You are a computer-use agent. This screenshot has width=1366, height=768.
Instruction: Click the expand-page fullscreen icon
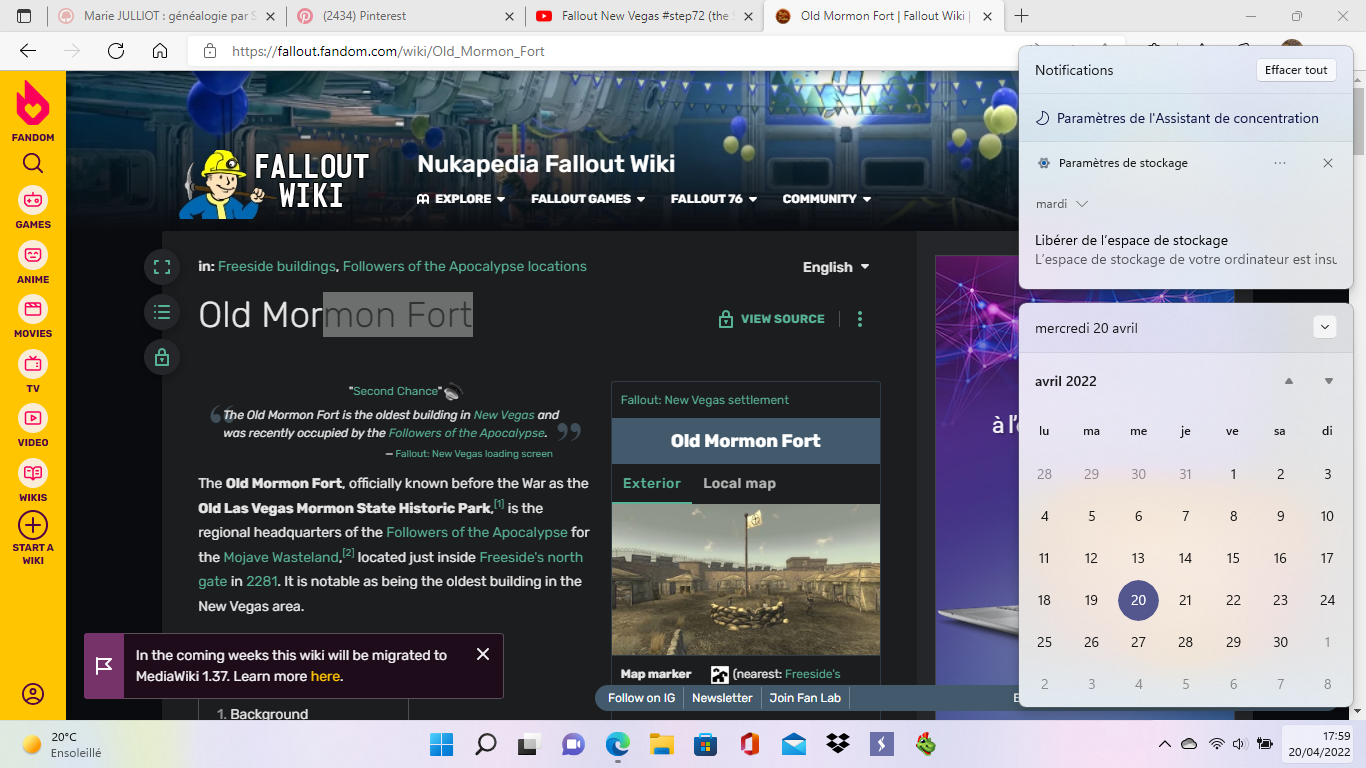(162, 267)
